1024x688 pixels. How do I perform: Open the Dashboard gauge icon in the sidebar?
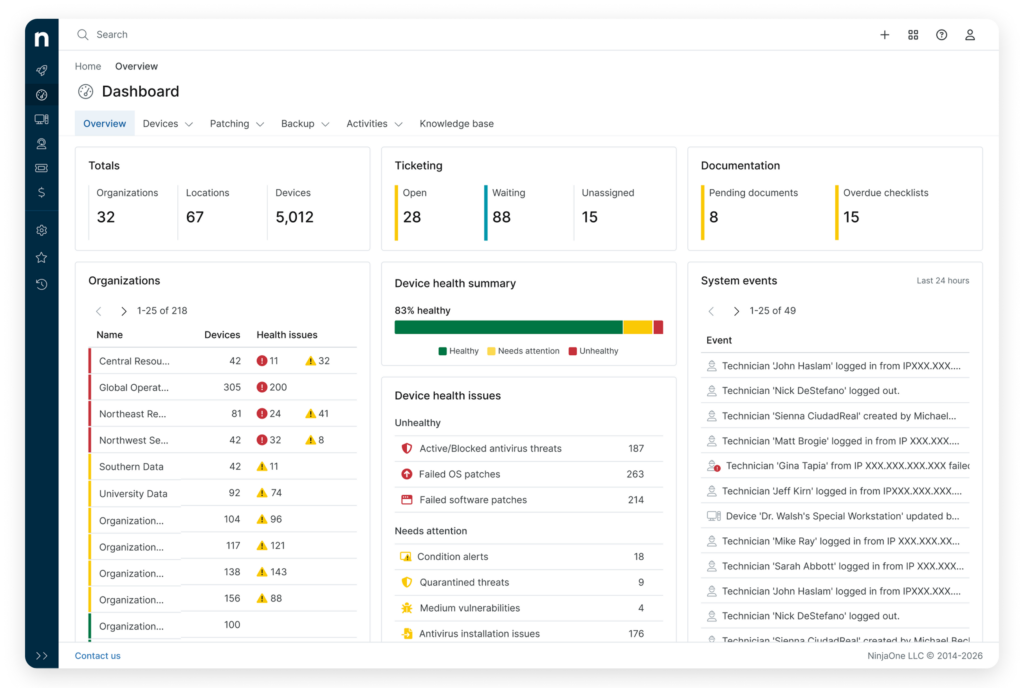[41, 95]
